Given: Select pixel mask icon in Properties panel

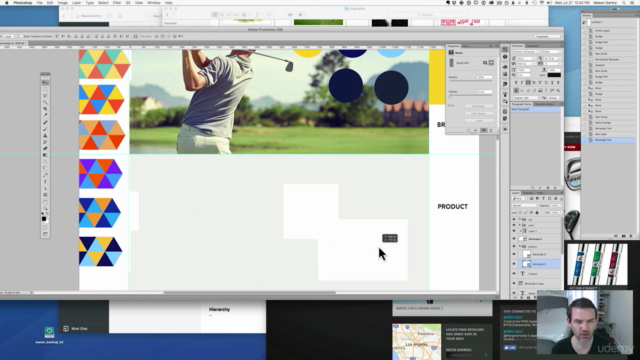Looking at the screenshot, I should (x=485, y=63).
